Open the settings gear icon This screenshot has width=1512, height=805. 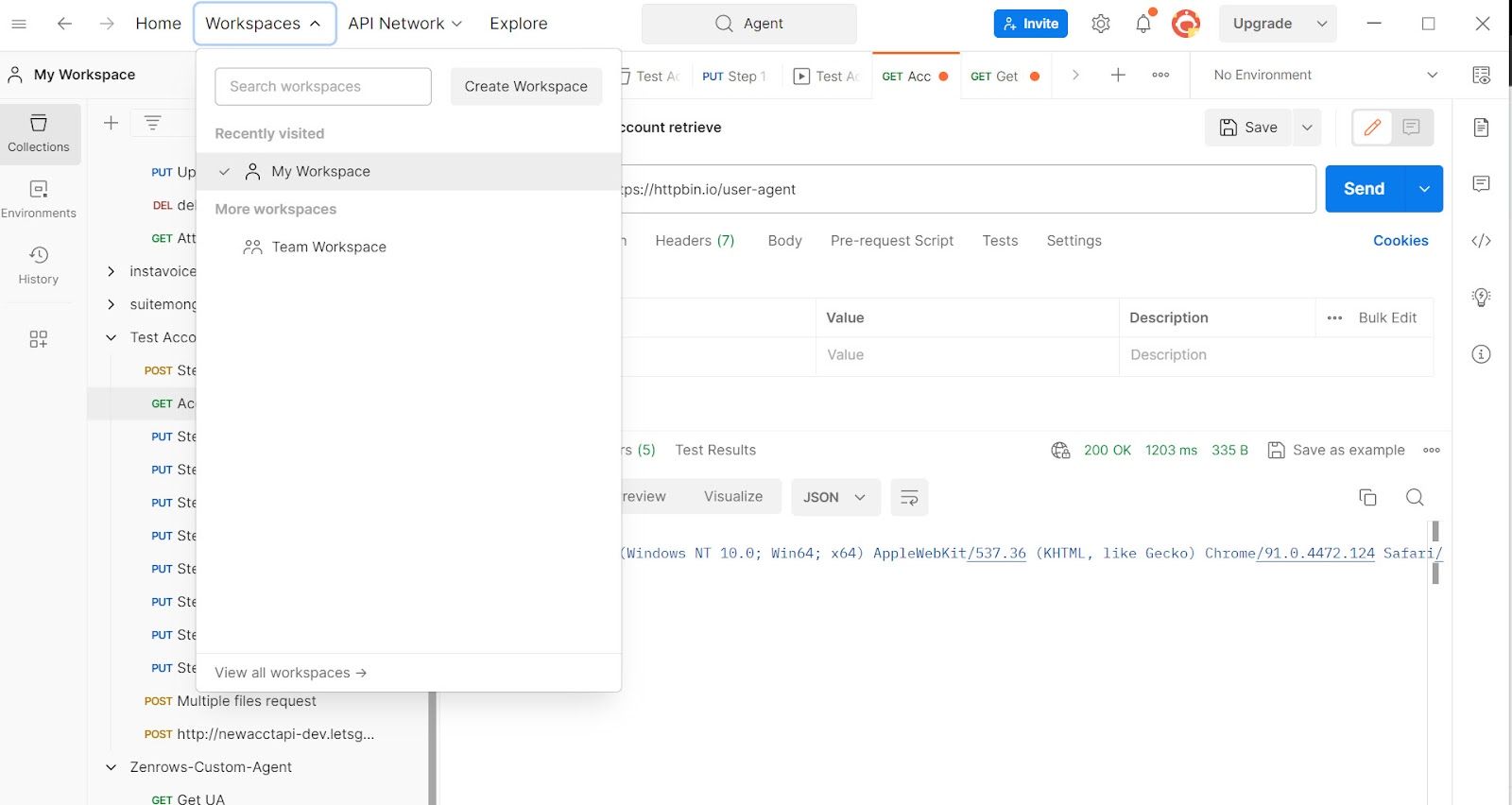[x=1101, y=24]
